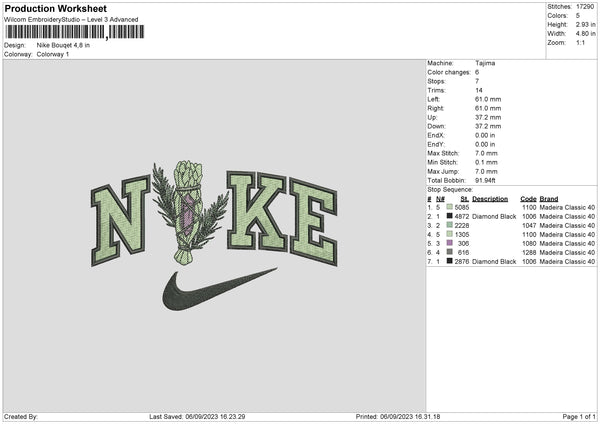
Task: Click the Page 1 of 1 indicator
Action: [579, 417]
